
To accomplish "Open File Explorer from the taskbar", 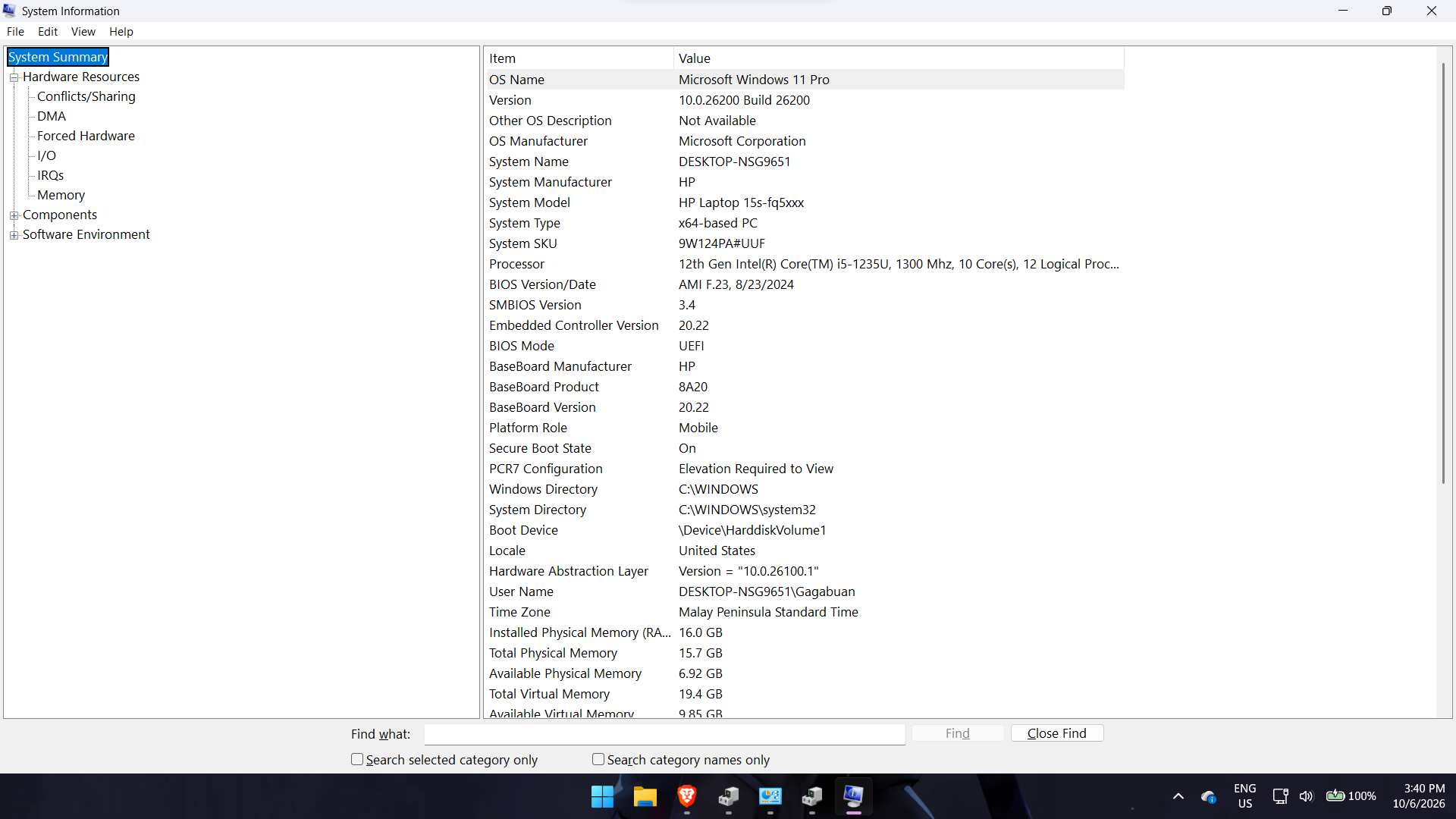I will click(645, 796).
